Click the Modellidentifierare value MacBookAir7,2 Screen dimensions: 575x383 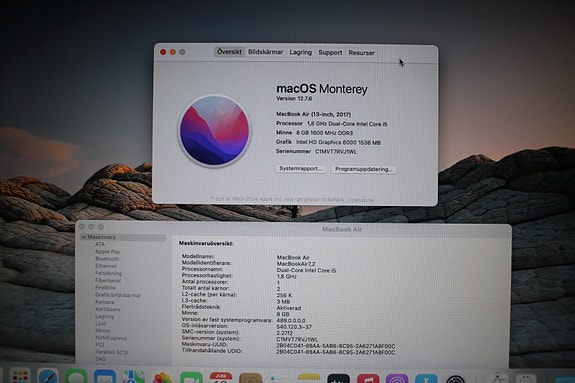(296, 264)
